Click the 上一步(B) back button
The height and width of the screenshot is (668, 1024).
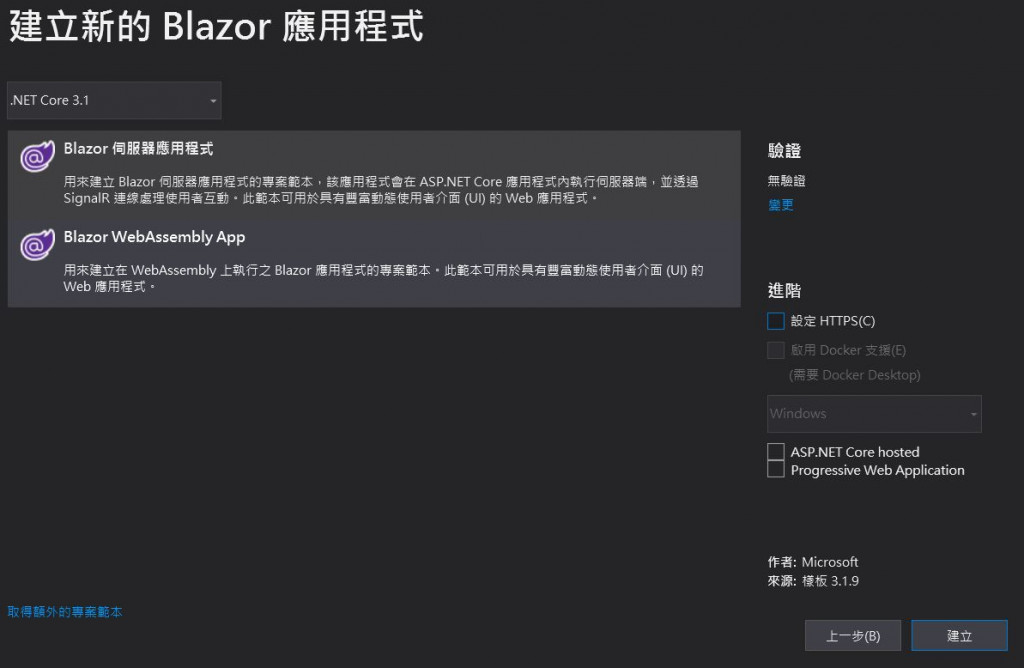(853, 635)
